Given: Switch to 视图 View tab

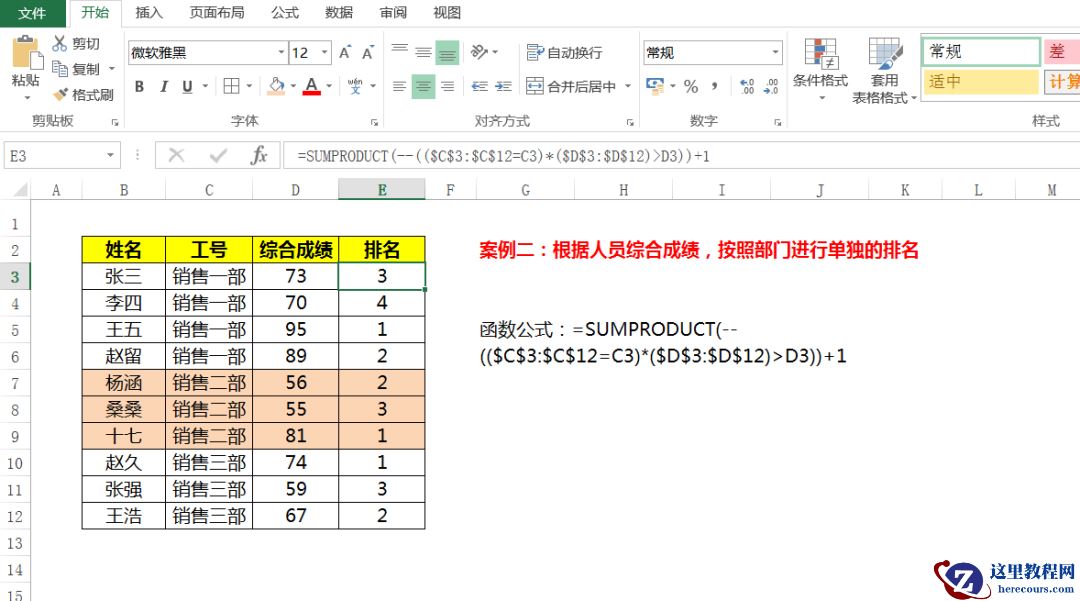Looking at the screenshot, I should tap(446, 12).
